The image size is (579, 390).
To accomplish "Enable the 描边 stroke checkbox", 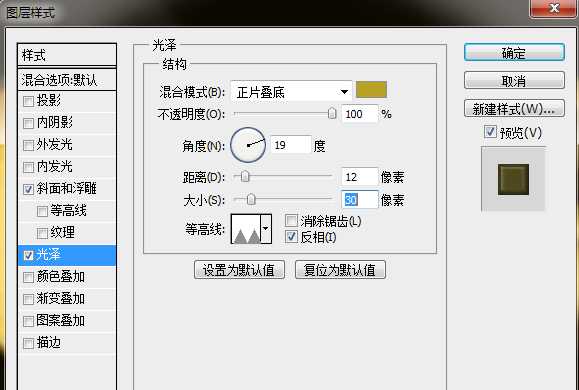I will pos(28,343).
